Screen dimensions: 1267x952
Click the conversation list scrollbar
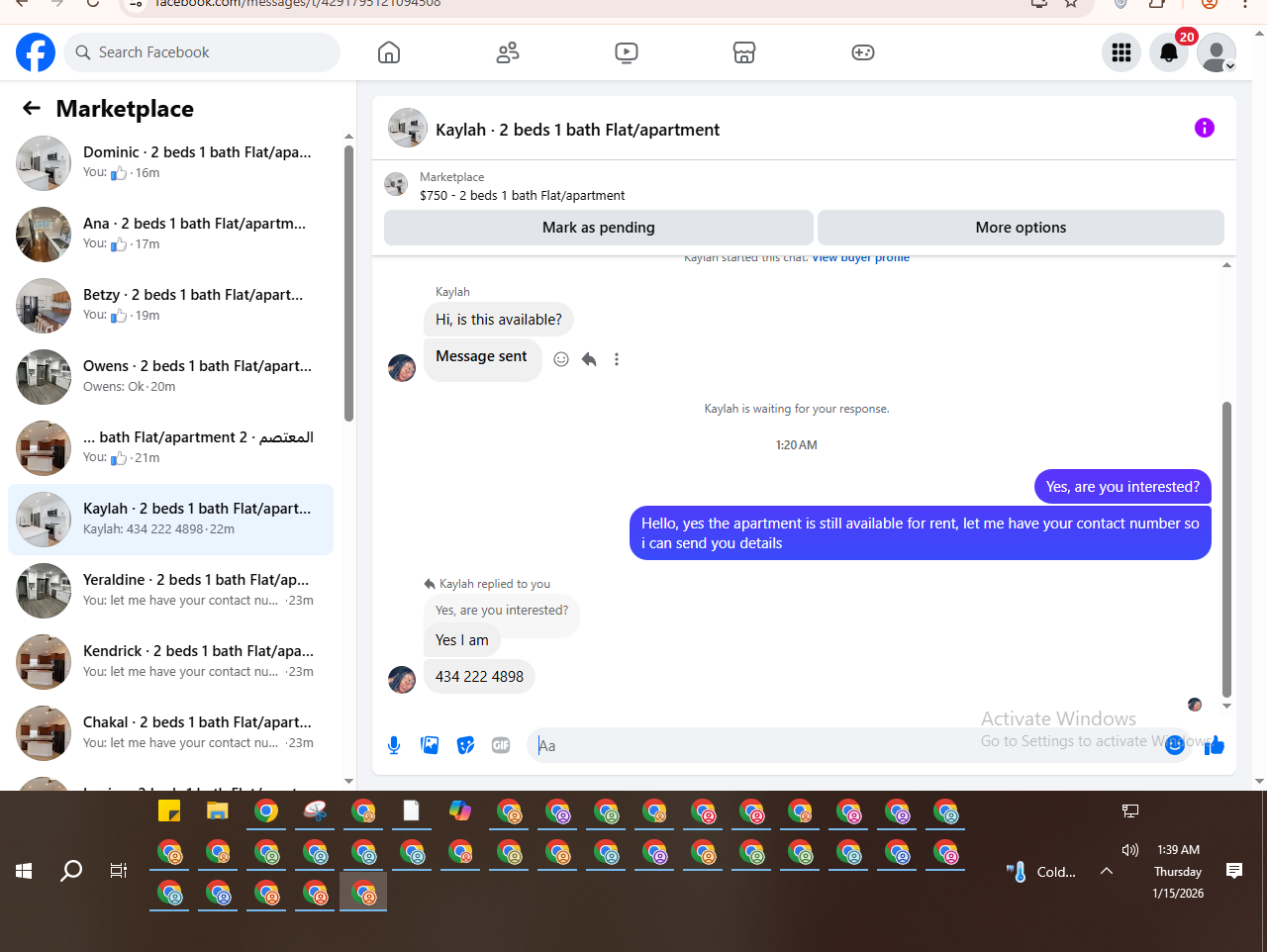point(348,282)
